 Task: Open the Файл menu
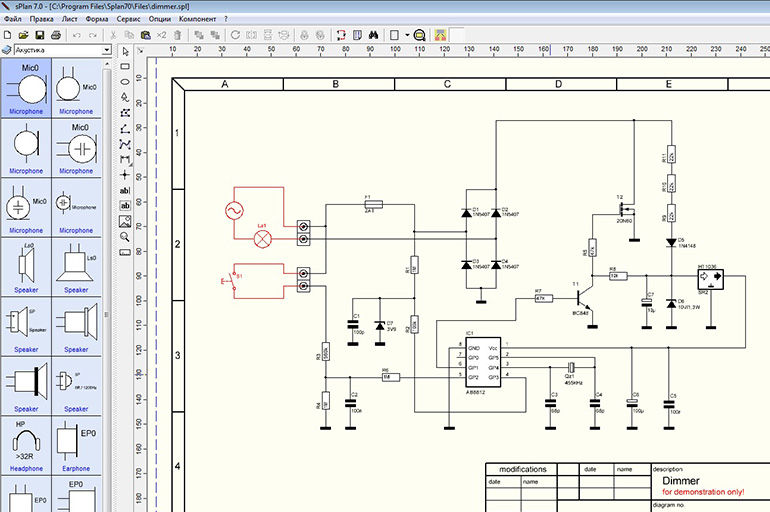[12, 19]
